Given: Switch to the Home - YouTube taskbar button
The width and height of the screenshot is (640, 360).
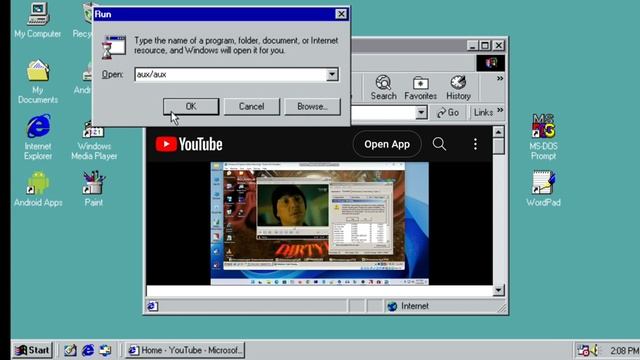Looking at the screenshot, I should [184, 350].
